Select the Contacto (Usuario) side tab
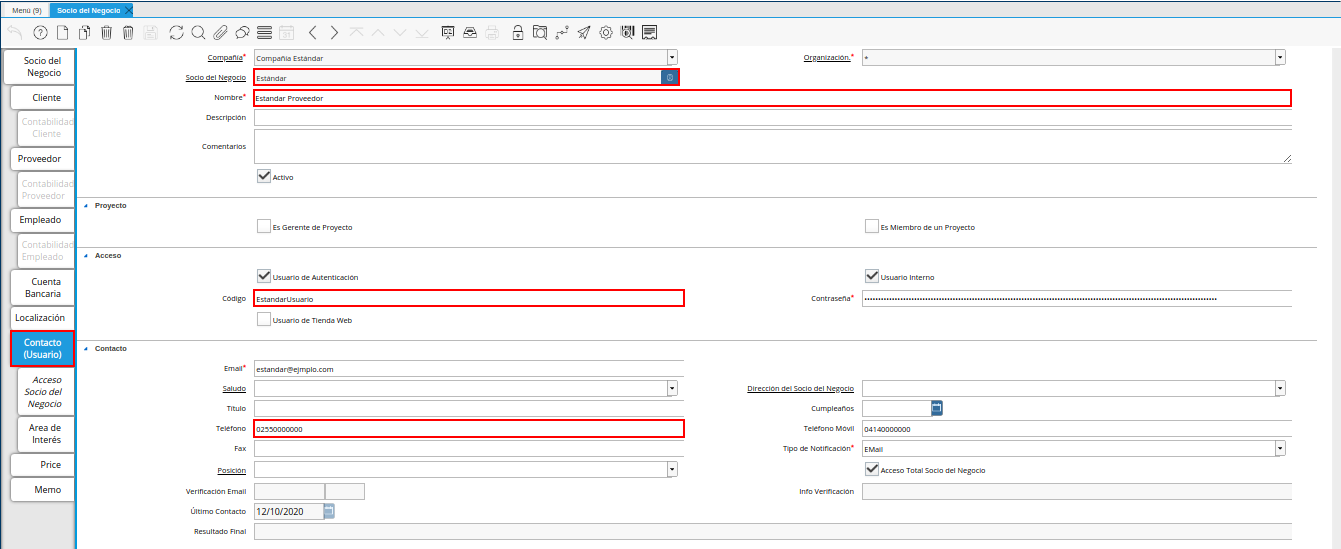Viewport: 1341px width, 549px height. pyautogui.click(x=43, y=349)
